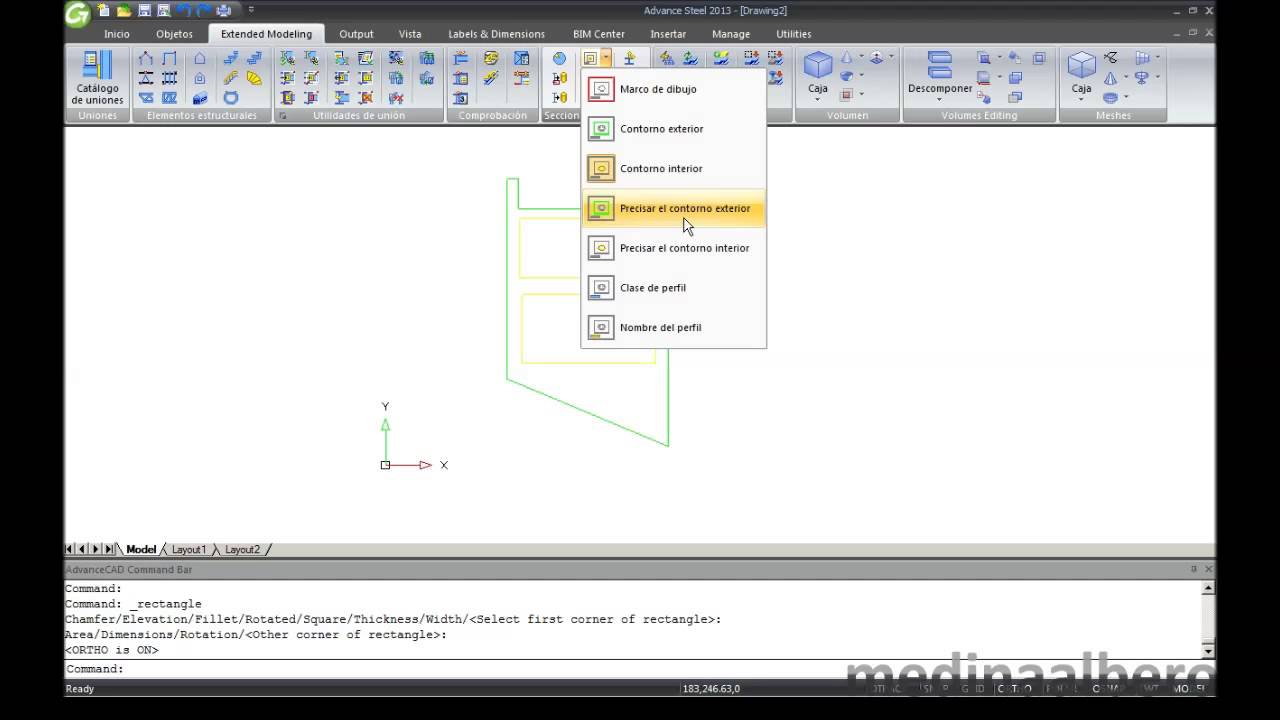1280x720 pixels.
Task: Open the Labels & Dimensions tab
Action: coord(496,34)
